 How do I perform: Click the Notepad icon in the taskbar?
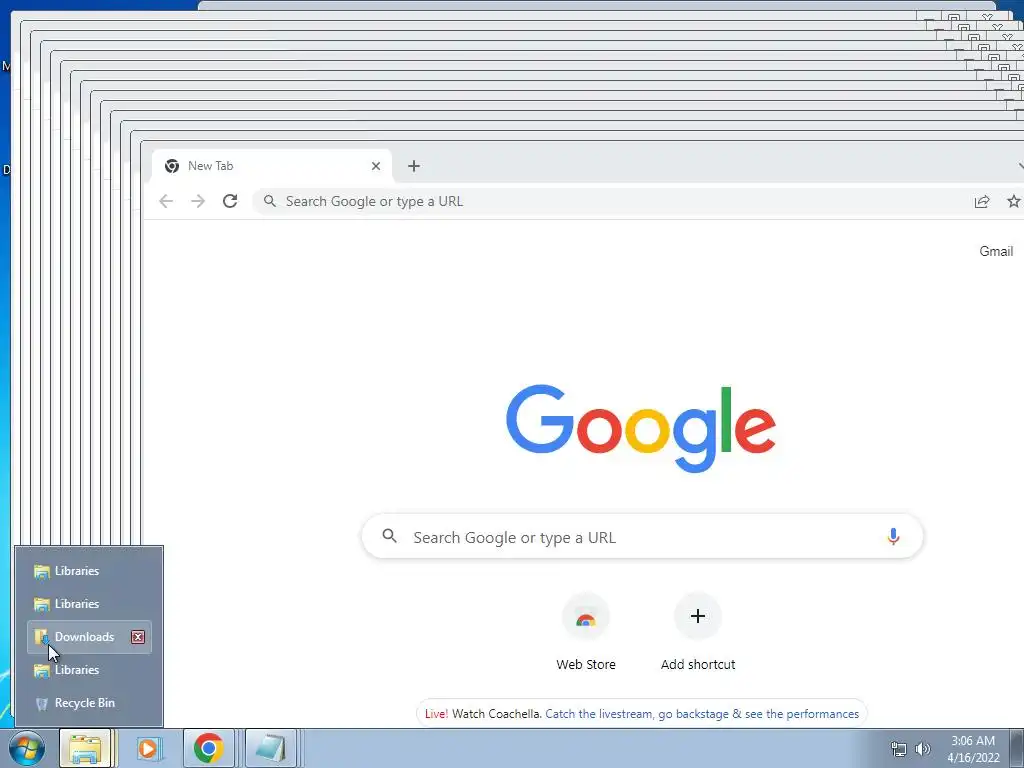[271, 748]
